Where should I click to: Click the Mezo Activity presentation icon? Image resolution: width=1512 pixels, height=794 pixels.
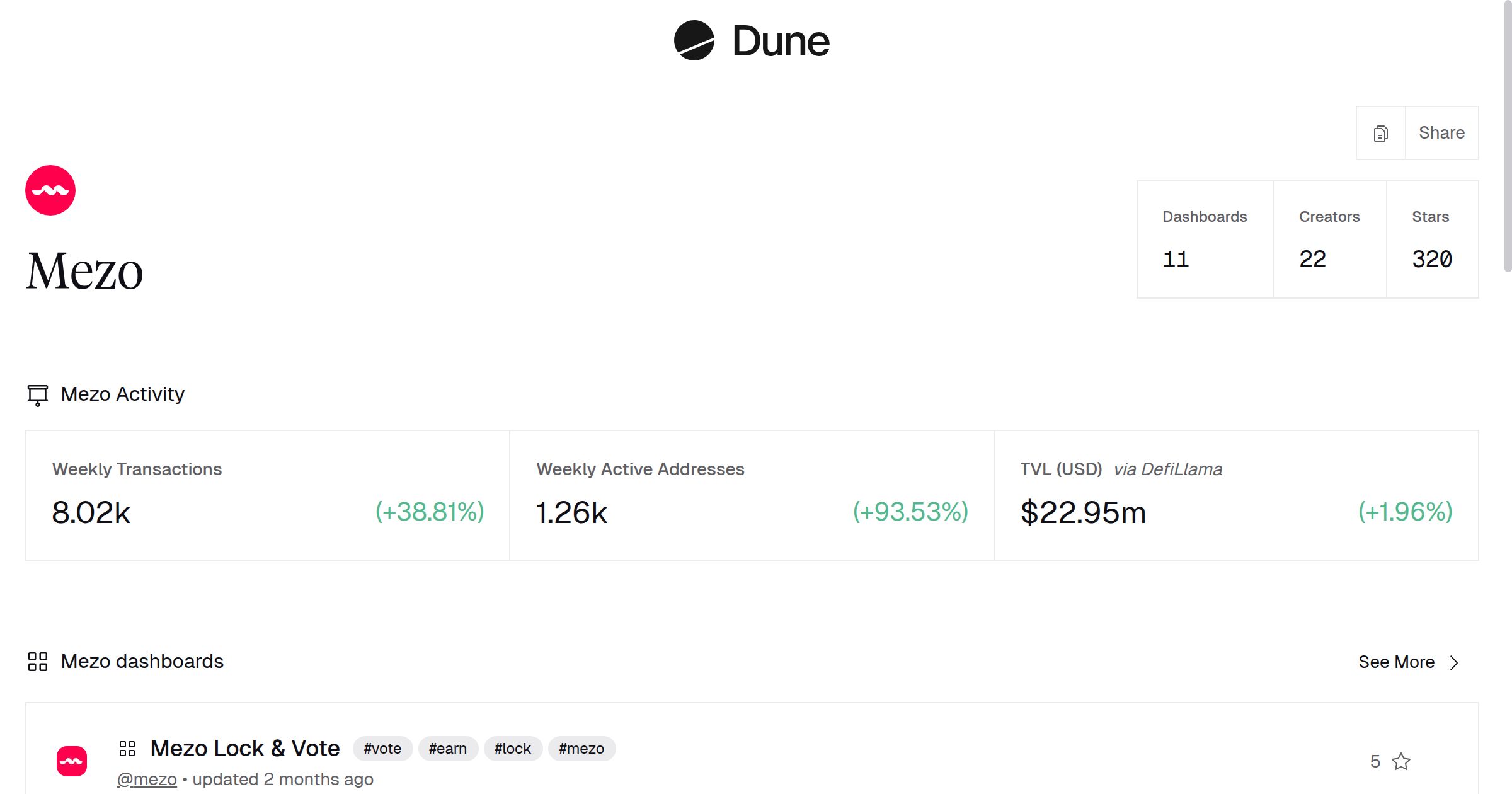pos(37,395)
